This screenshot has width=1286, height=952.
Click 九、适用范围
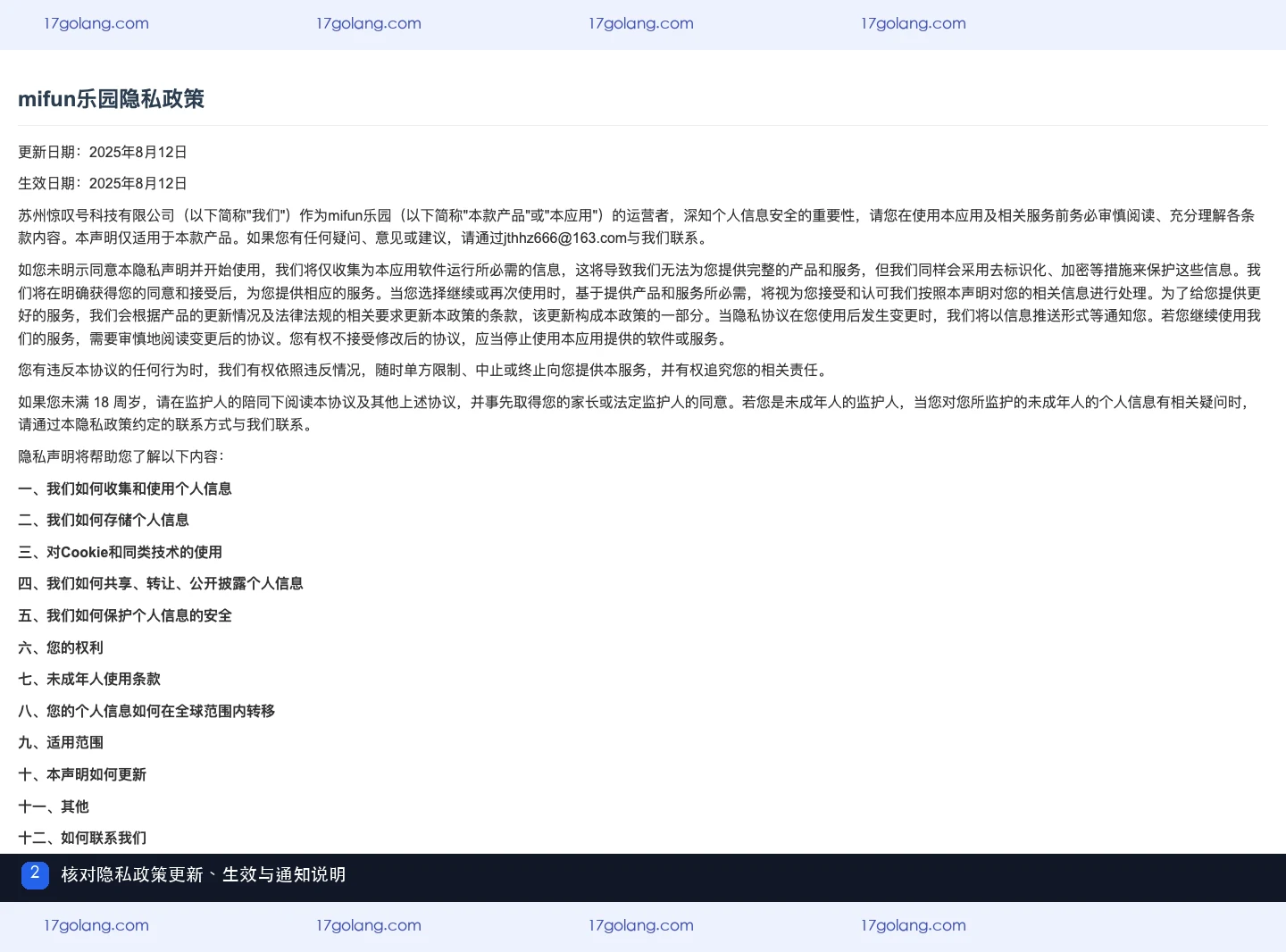pos(61,742)
